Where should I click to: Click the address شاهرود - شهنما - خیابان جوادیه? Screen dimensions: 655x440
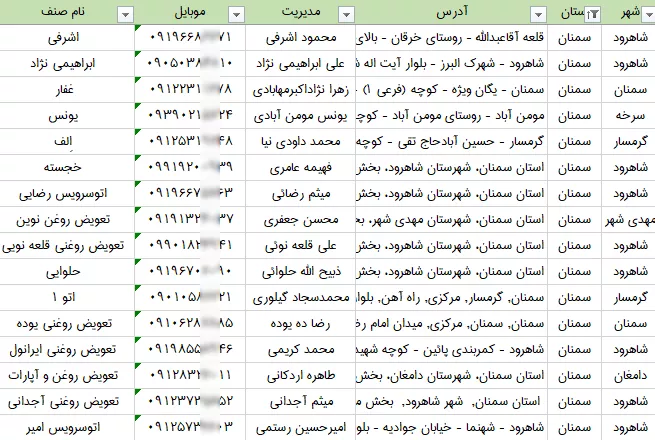tap(451, 427)
